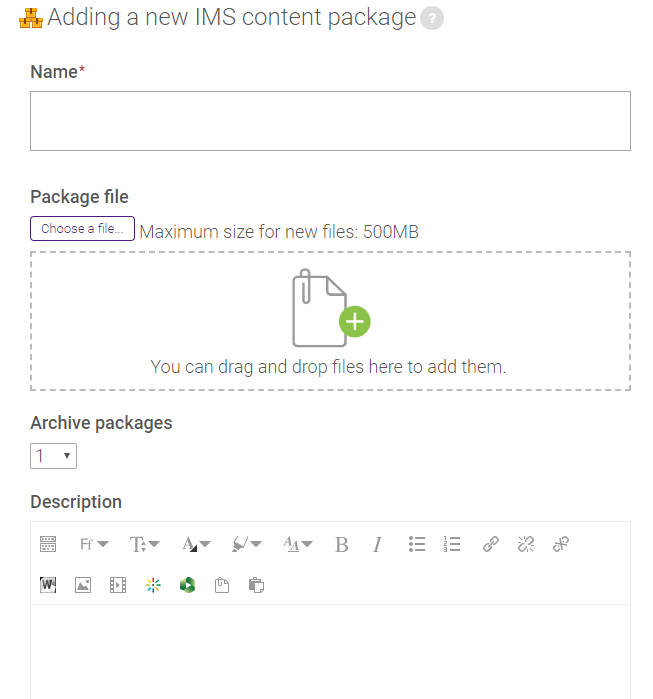Open the paragraph styles dropdown

pyautogui.click(x=298, y=544)
